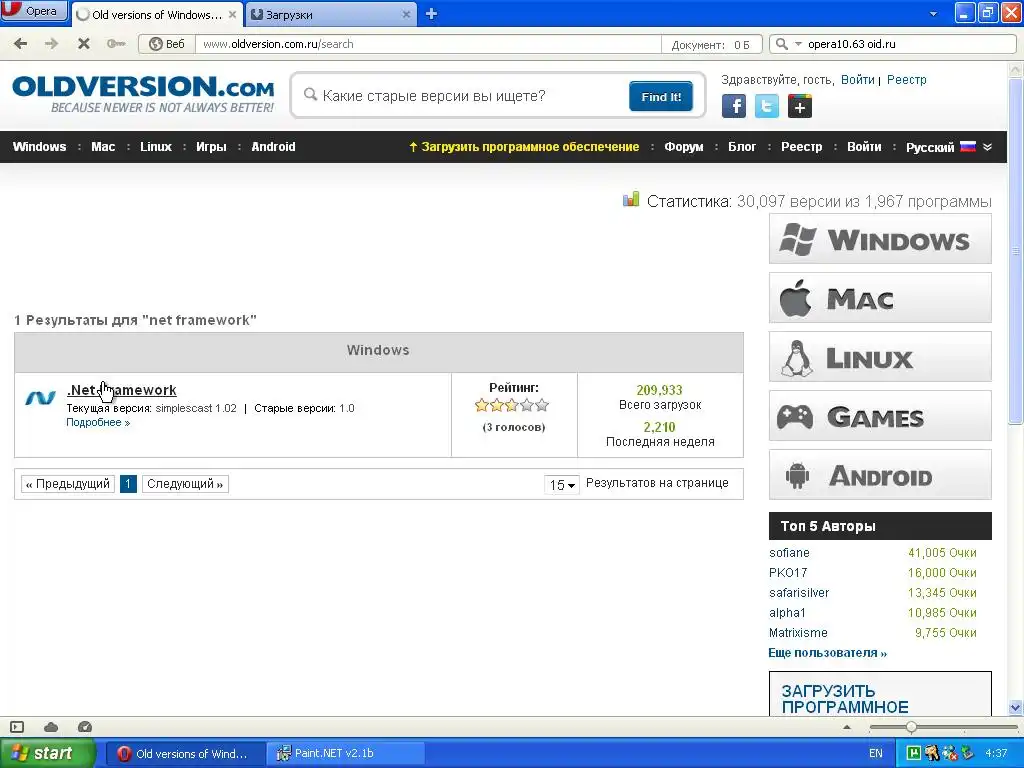Open the Twitter icon
Viewport: 1024px width, 768px height.
[x=767, y=106]
